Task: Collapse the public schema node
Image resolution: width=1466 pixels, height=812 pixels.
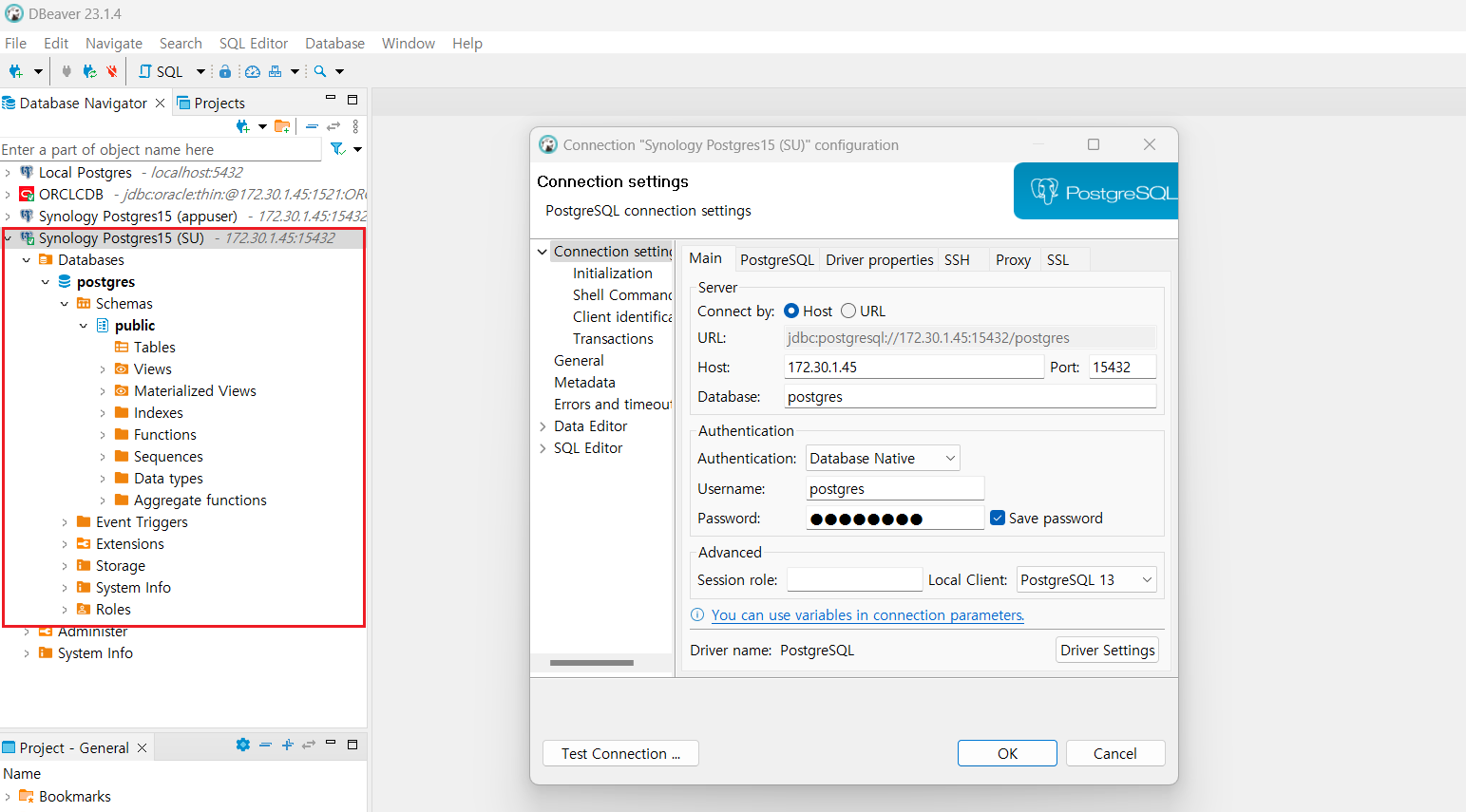Action: click(84, 326)
